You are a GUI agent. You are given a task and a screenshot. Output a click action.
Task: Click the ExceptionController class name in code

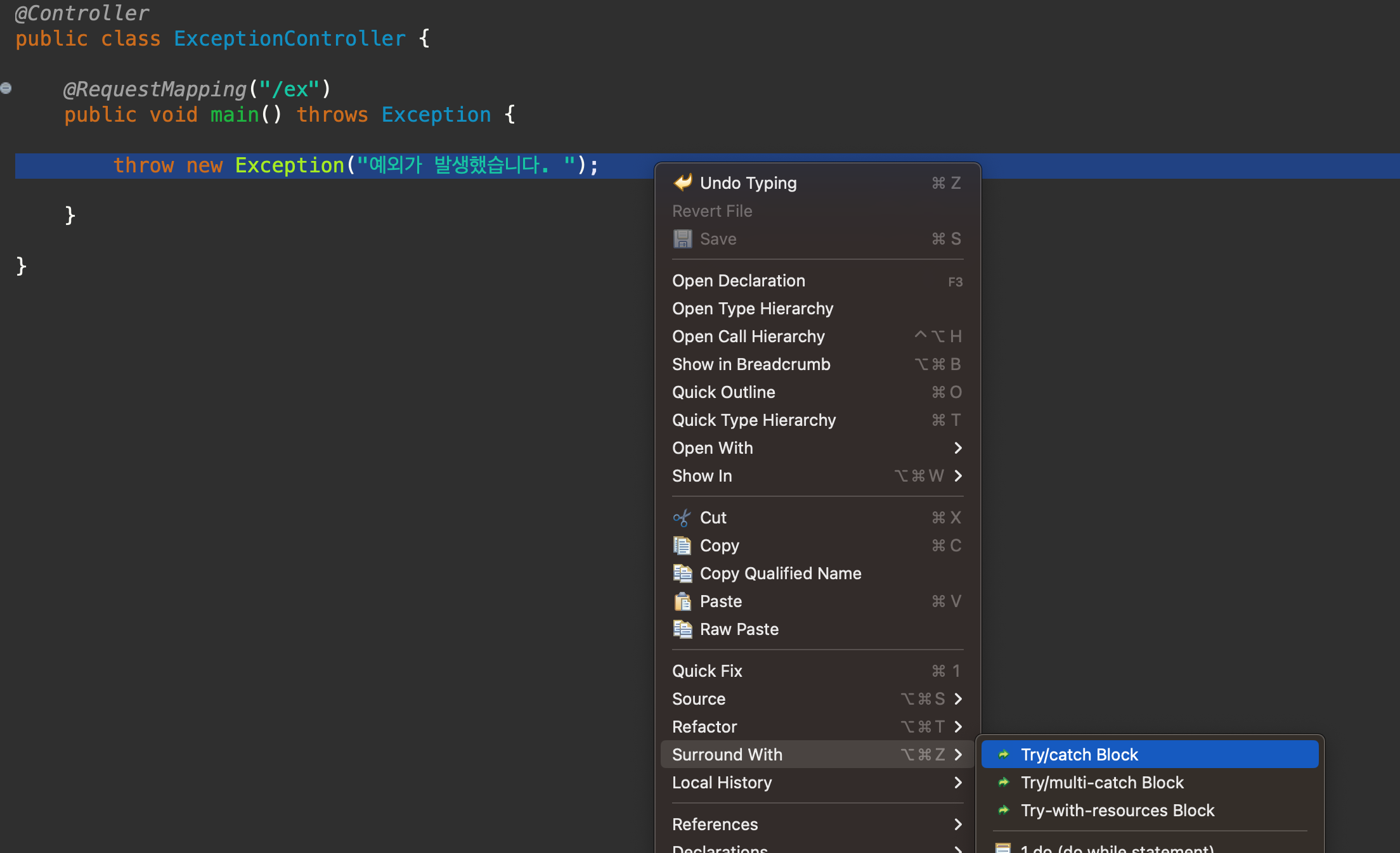point(289,39)
